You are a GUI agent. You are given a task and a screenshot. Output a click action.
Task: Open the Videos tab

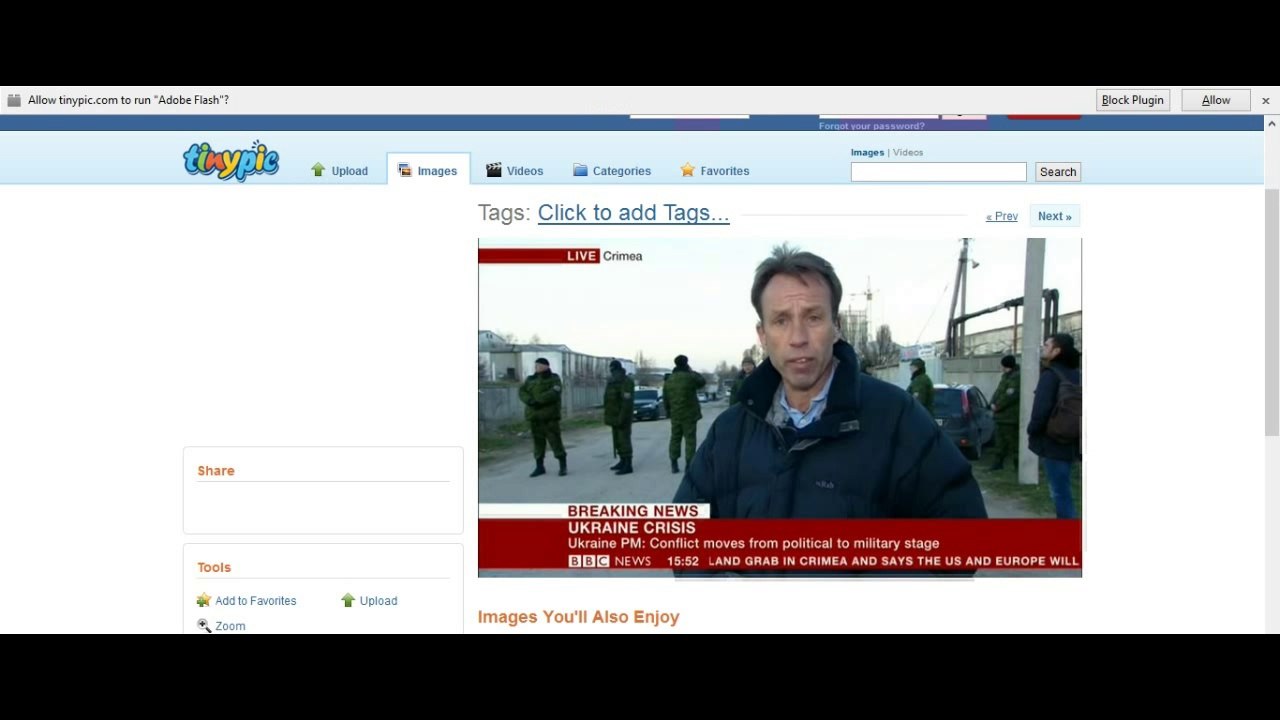click(x=514, y=171)
